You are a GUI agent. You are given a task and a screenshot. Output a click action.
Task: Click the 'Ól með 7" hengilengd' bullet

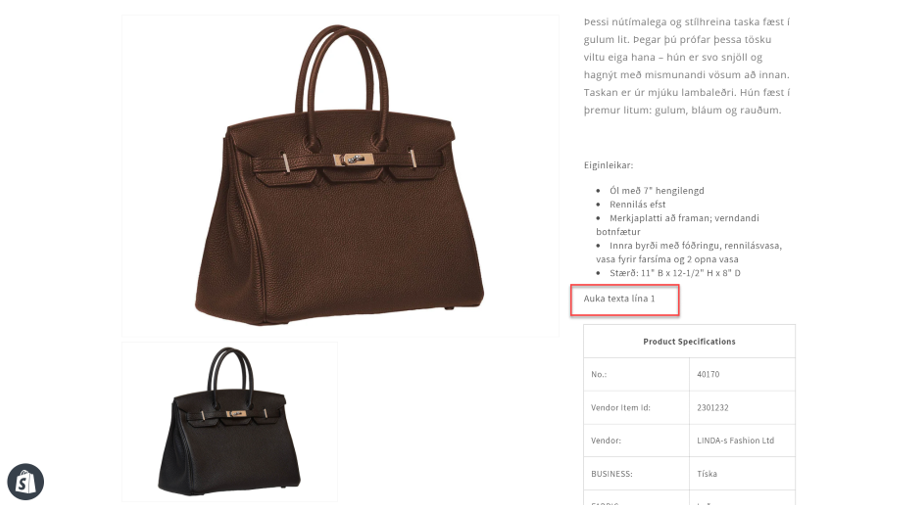(x=656, y=191)
